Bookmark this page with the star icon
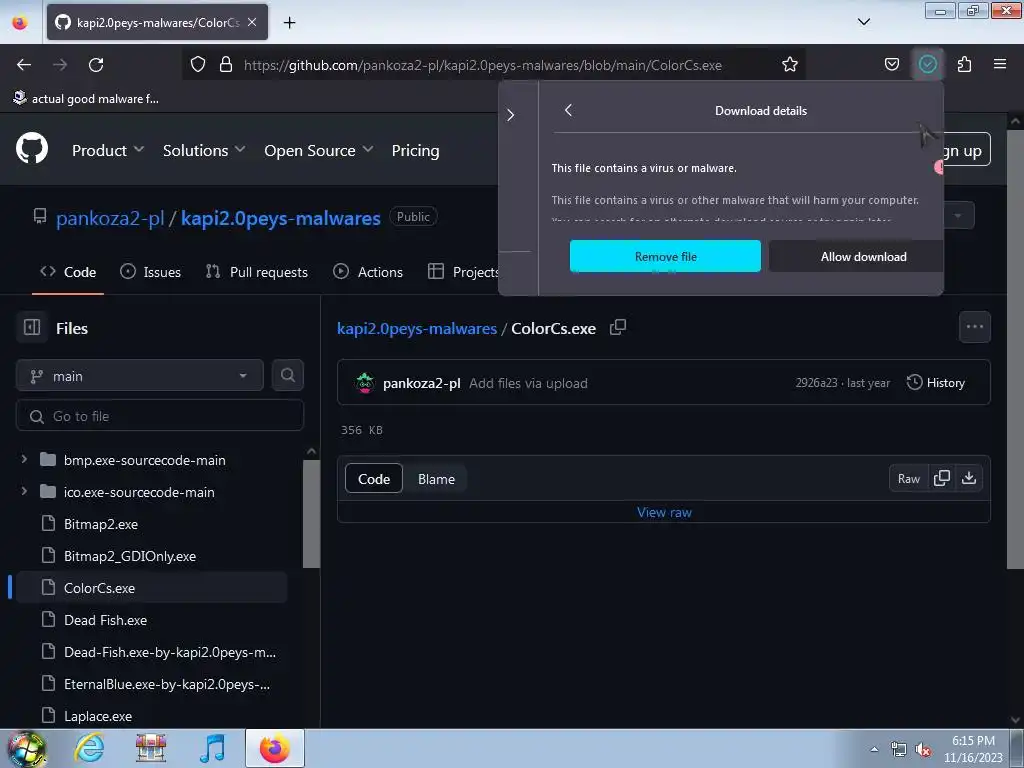1024x768 pixels. (x=790, y=64)
